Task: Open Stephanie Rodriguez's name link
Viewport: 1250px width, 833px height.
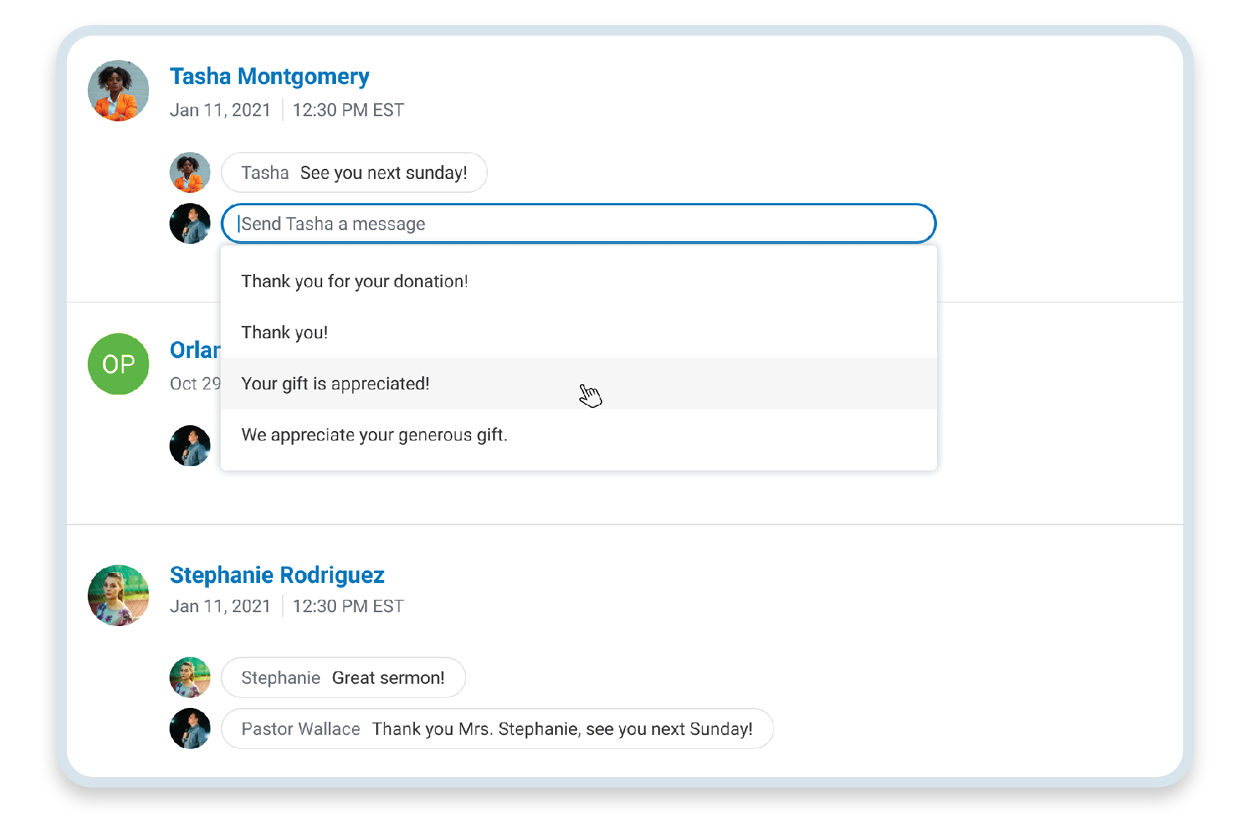Action: pos(277,575)
